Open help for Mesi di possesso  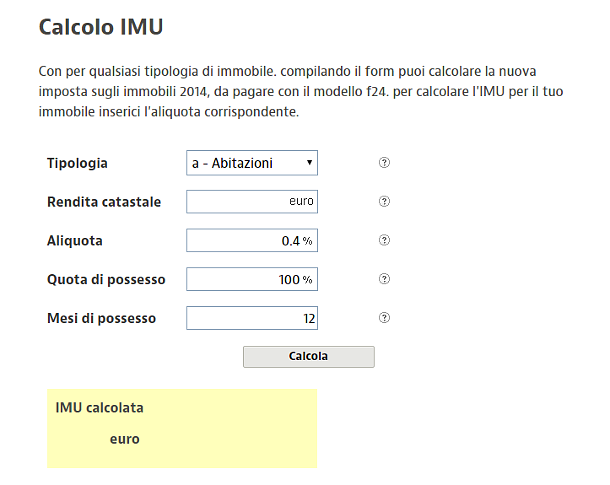click(384, 319)
